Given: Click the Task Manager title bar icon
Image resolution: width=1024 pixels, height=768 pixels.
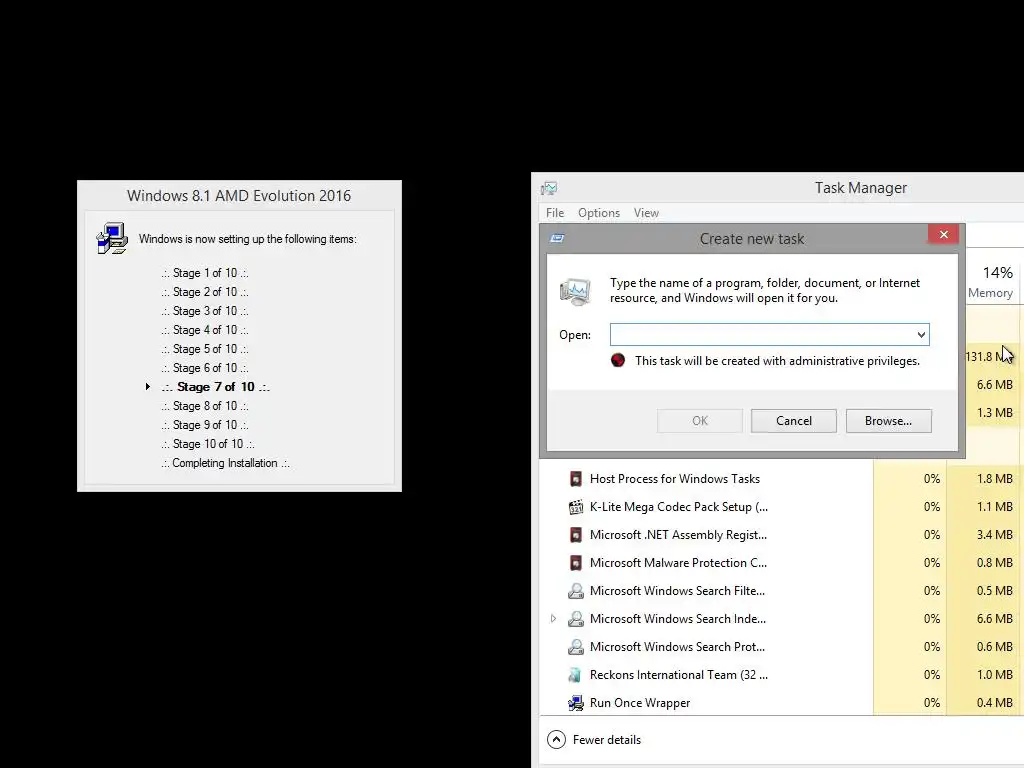Looking at the screenshot, I should click(x=549, y=189).
